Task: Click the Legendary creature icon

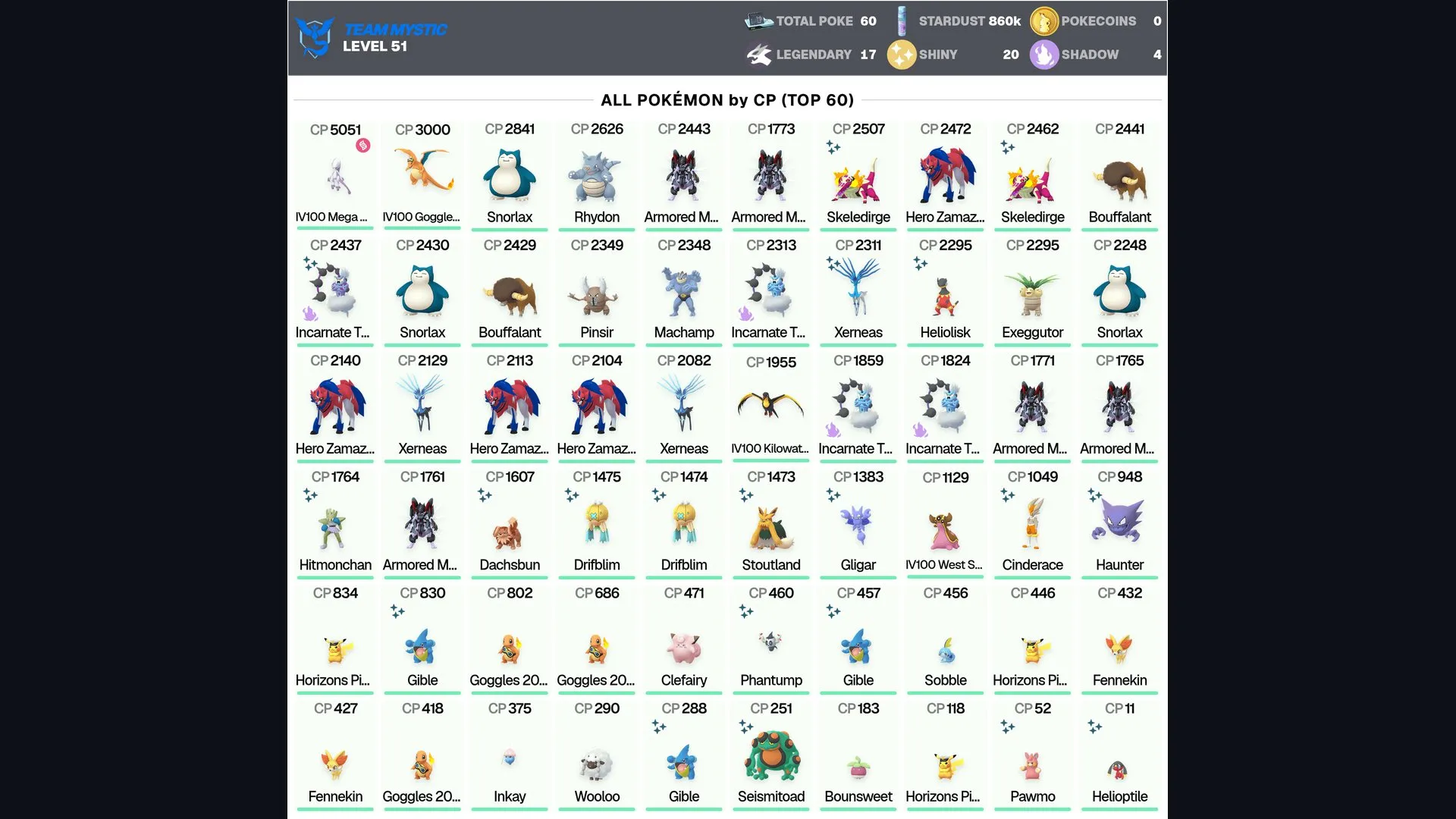Action: point(758,55)
